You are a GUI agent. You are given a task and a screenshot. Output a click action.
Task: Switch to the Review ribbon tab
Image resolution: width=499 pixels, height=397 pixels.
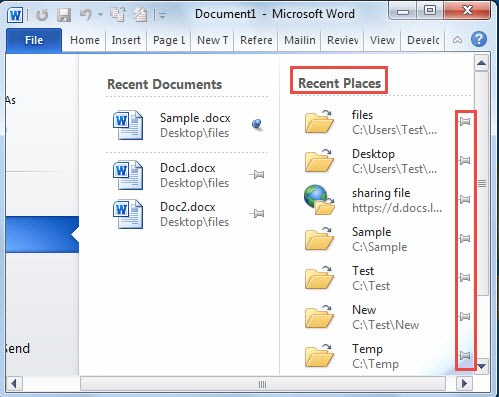tap(342, 40)
